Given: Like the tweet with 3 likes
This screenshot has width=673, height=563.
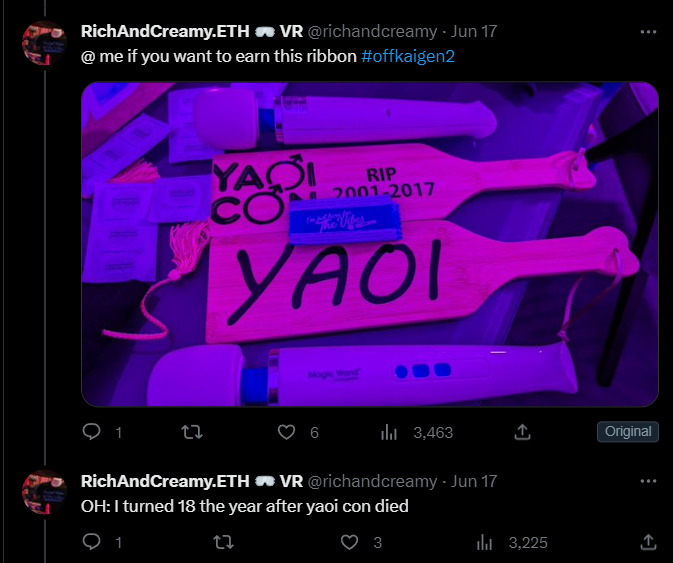Looking at the screenshot, I should (349, 542).
